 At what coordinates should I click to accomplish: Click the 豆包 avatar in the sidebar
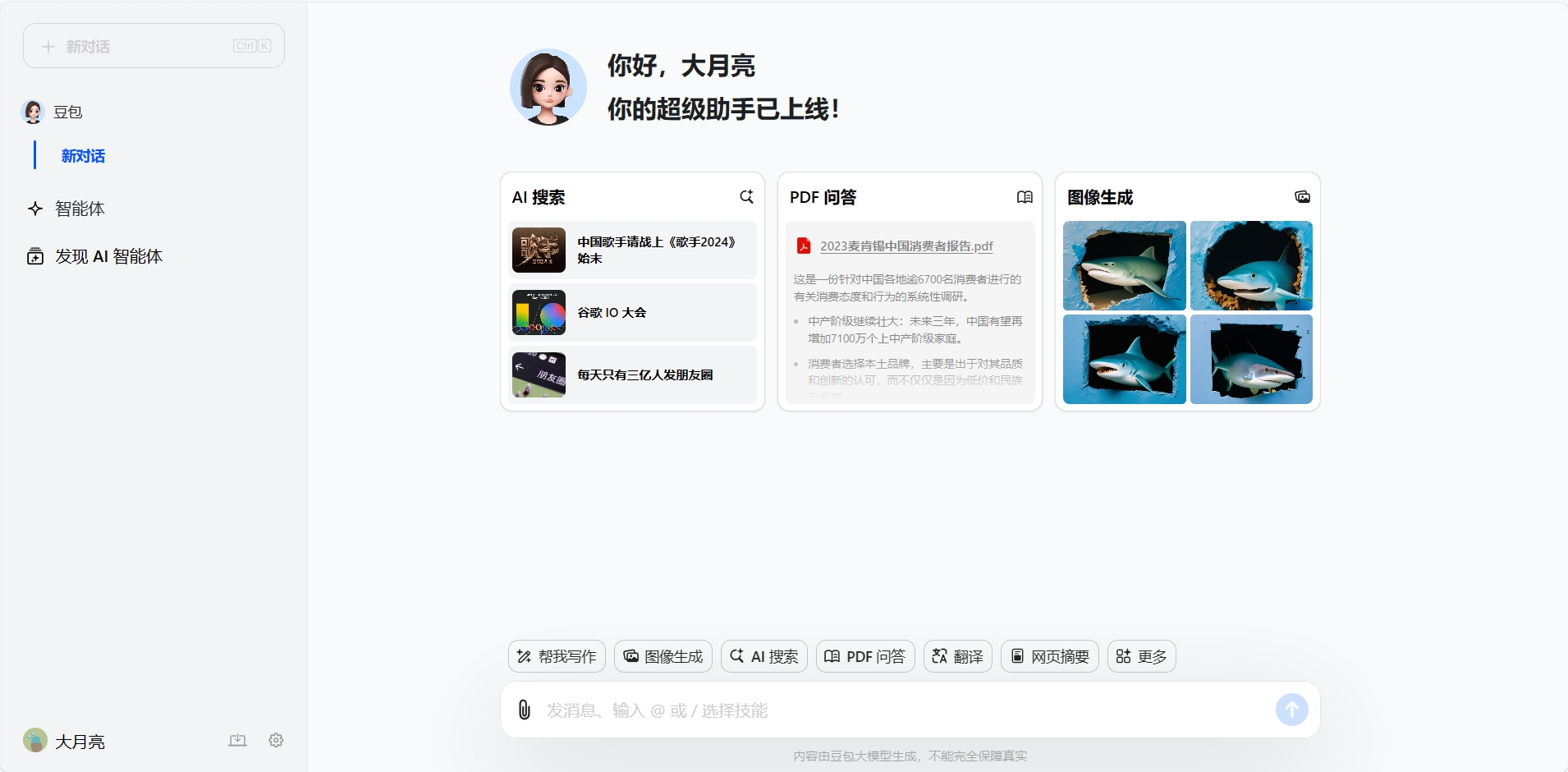[x=32, y=112]
